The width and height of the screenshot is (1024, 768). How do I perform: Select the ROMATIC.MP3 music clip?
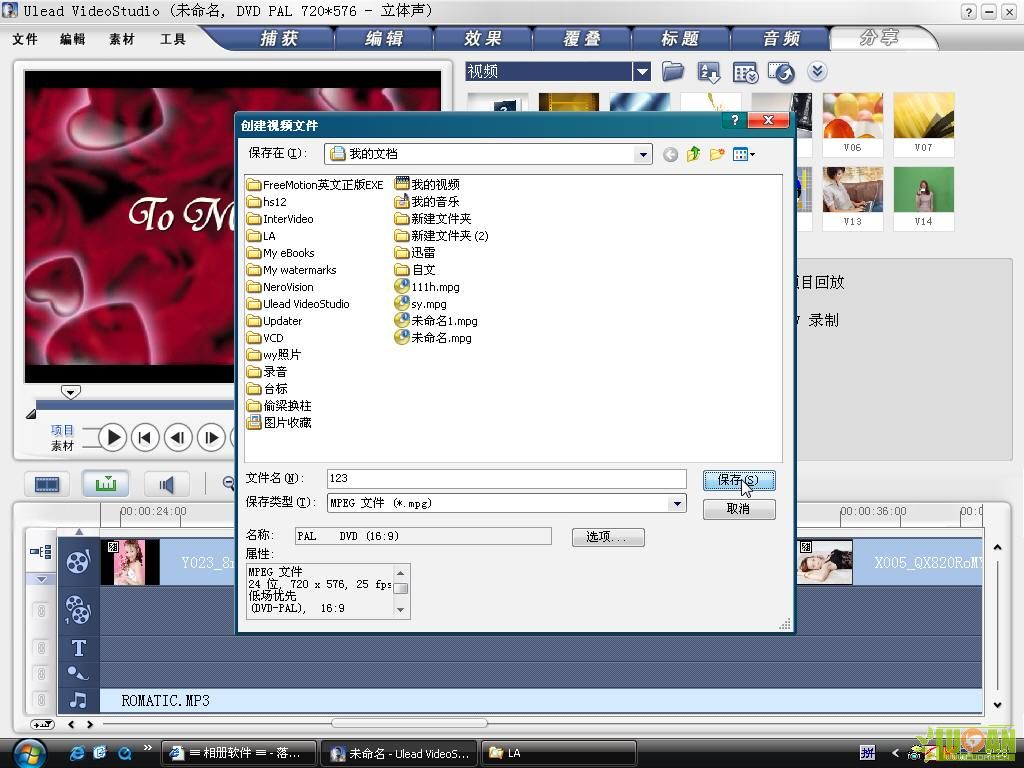[541, 701]
